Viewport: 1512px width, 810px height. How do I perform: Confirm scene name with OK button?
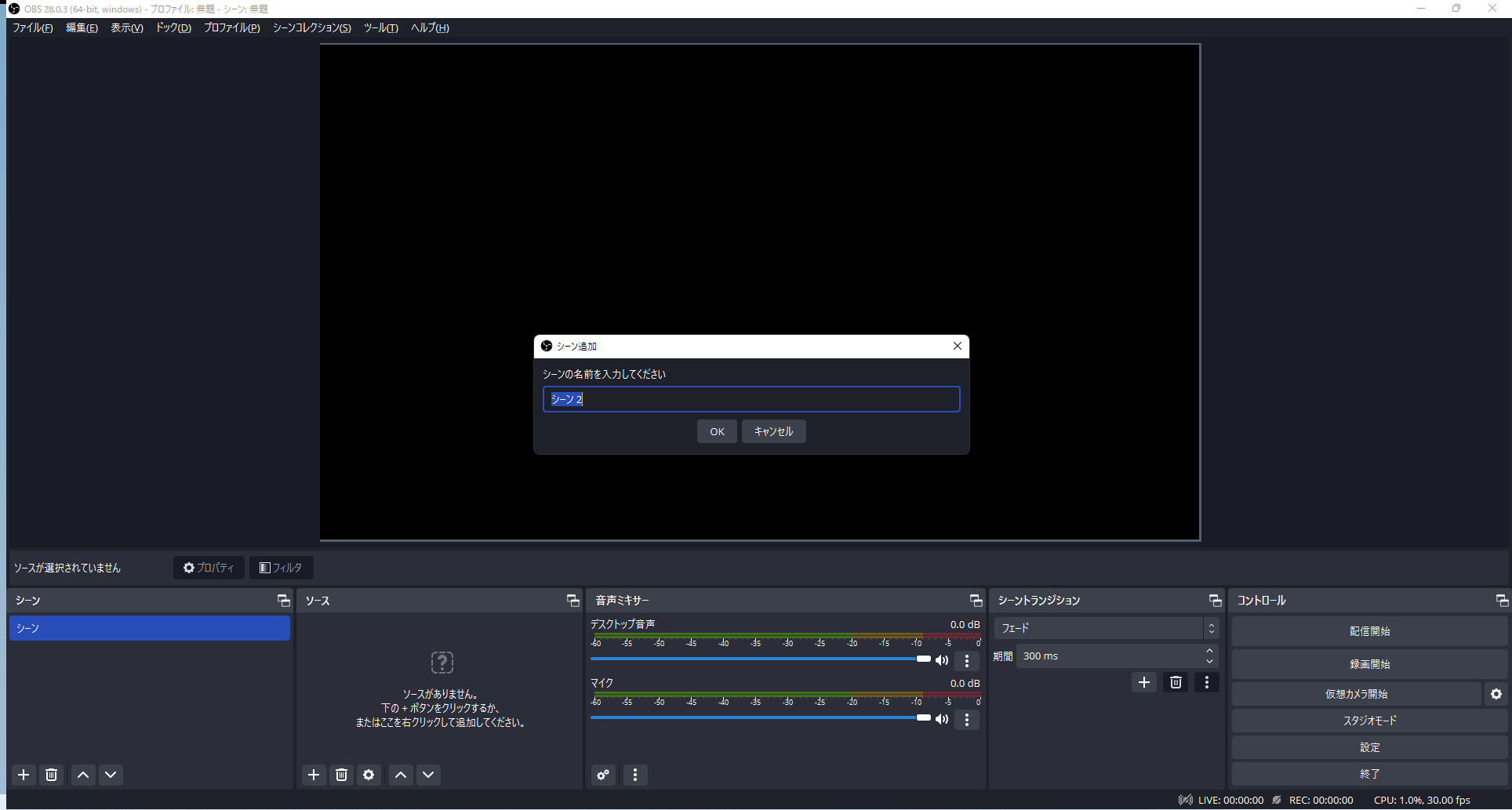coord(717,431)
